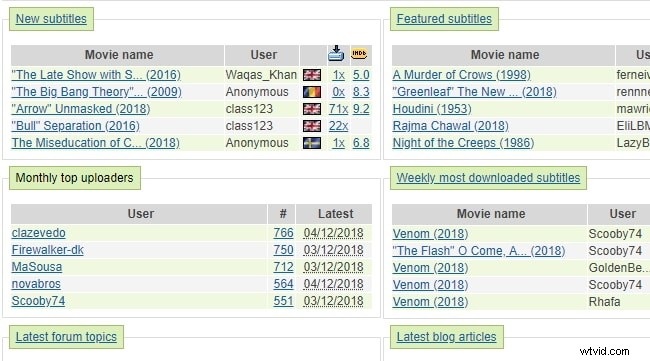Open the 9.2 IMDb rating link

point(361,109)
